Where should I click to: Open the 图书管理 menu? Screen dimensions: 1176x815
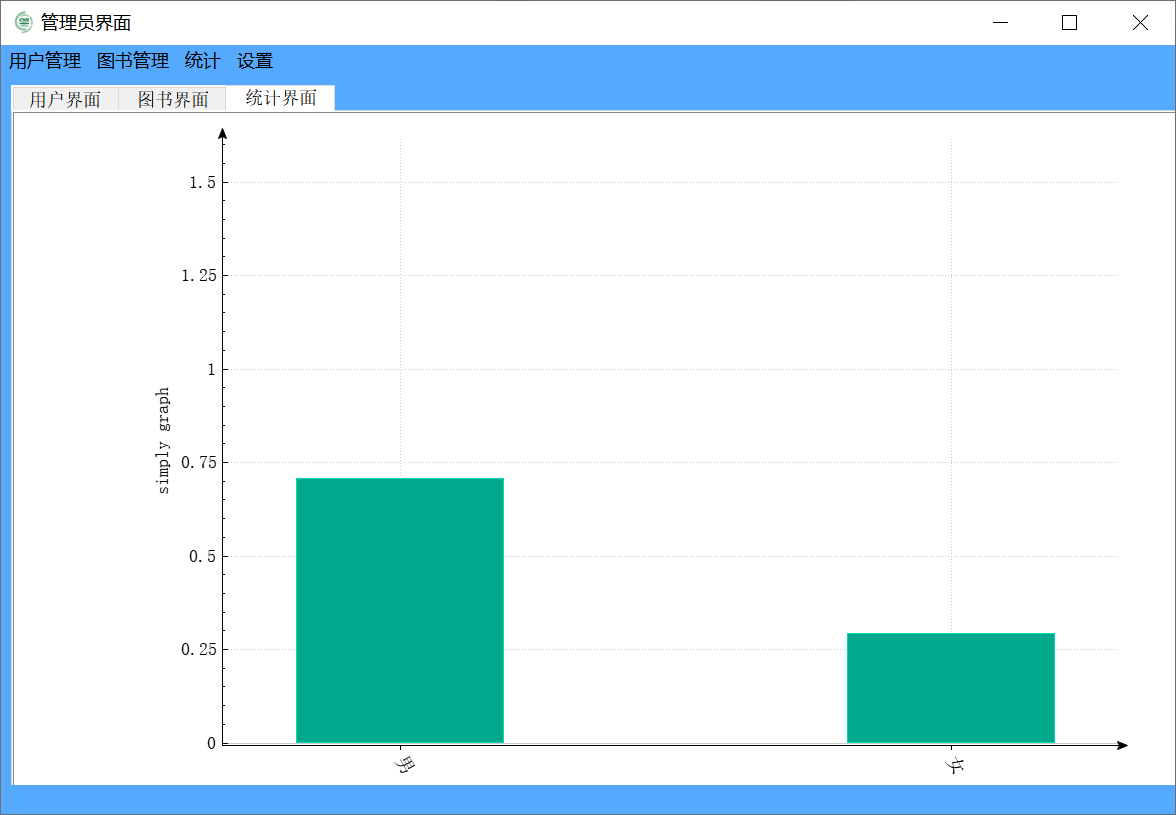pos(133,61)
